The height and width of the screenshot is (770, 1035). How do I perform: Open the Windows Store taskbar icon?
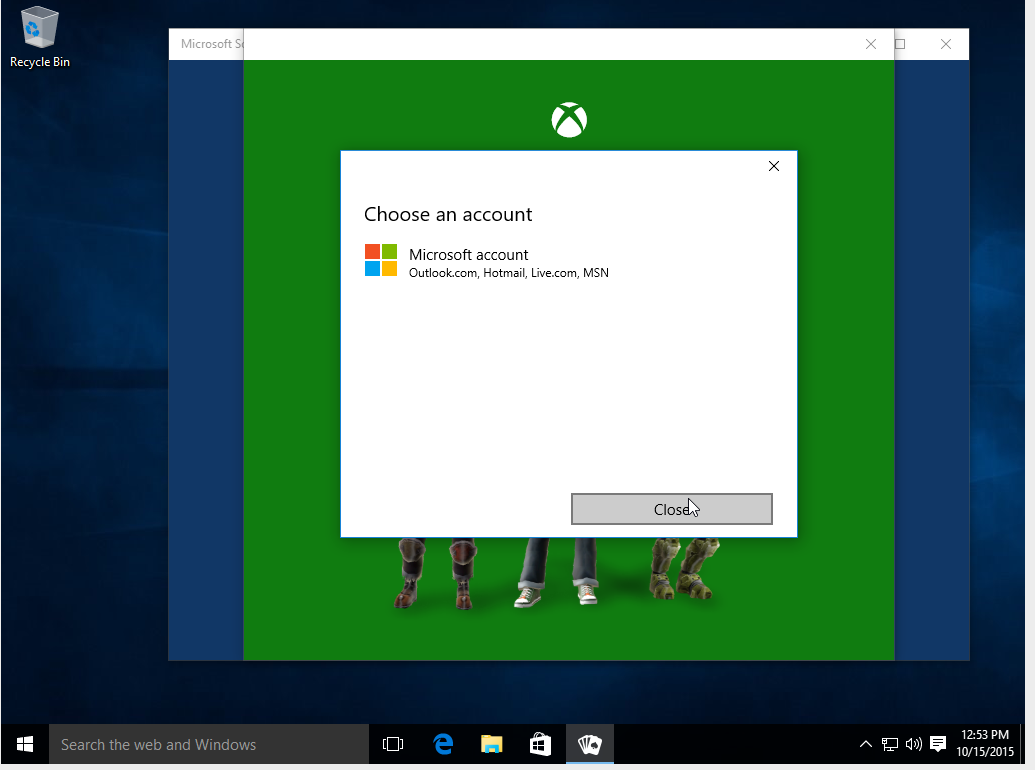click(x=541, y=744)
